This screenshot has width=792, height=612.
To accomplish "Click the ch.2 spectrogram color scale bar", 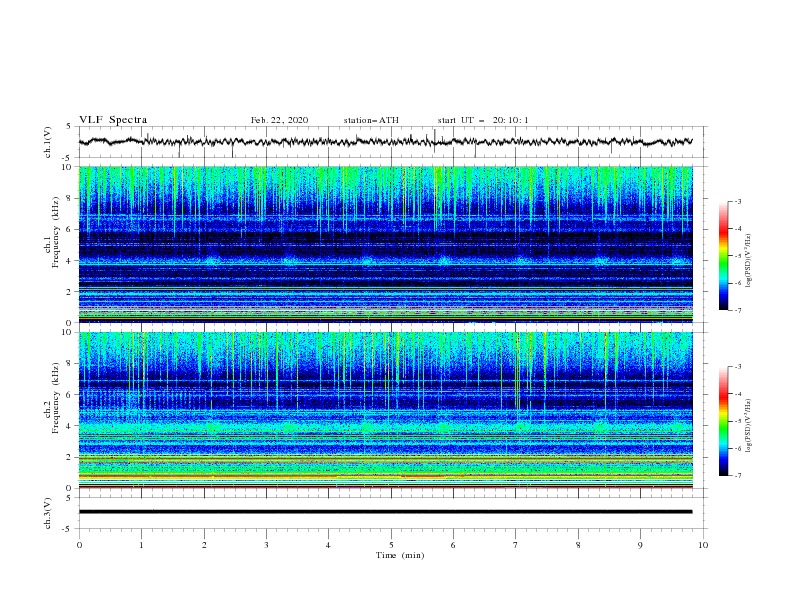I will pyautogui.click(x=723, y=421).
